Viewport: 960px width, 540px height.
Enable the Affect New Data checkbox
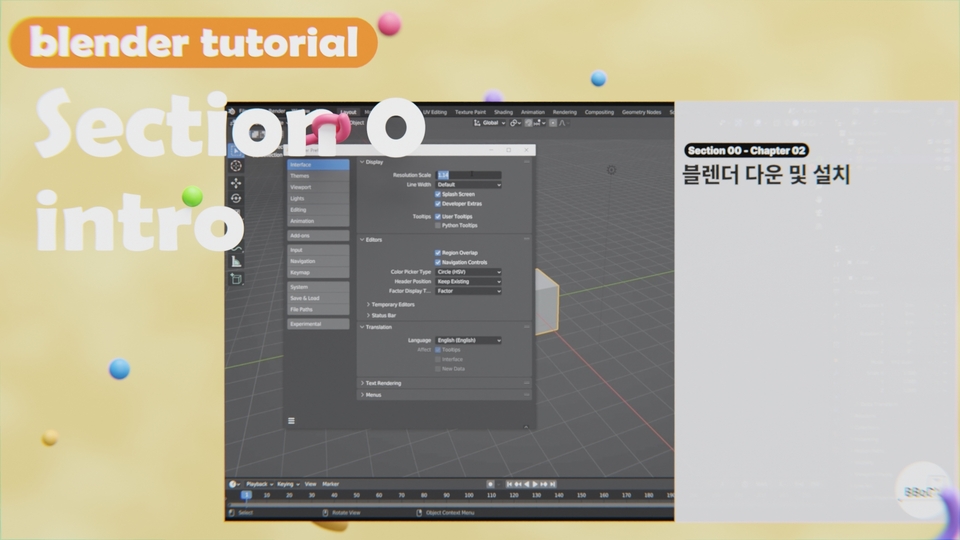click(x=438, y=369)
